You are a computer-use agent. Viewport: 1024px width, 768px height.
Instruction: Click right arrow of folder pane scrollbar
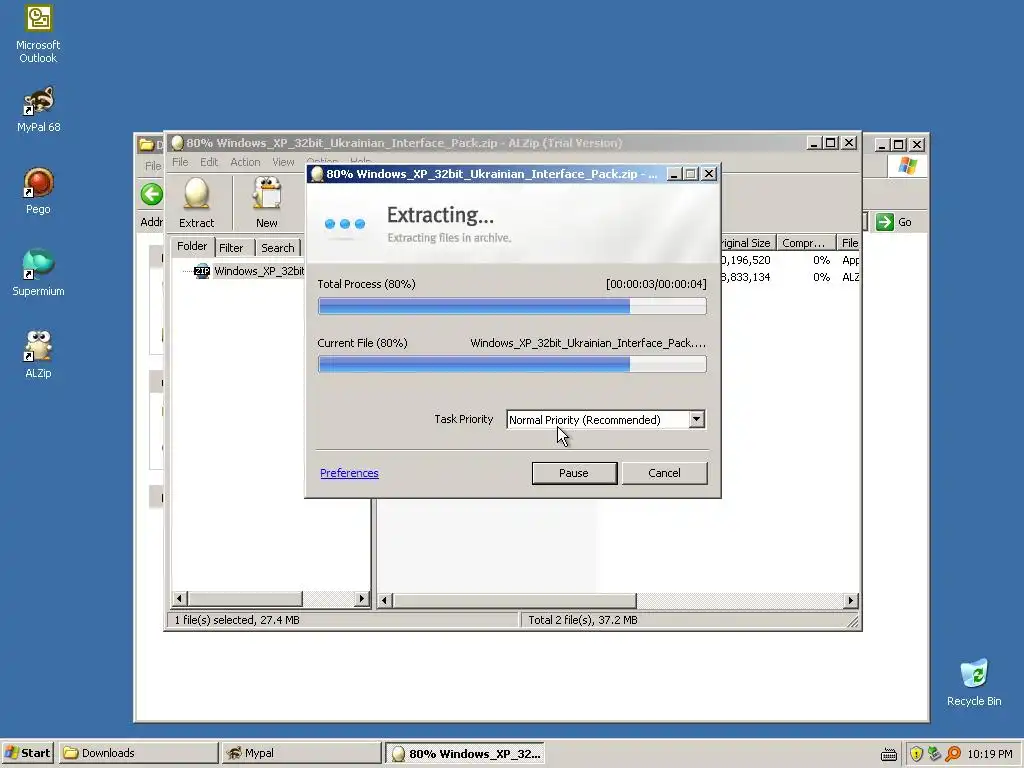(x=361, y=598)
